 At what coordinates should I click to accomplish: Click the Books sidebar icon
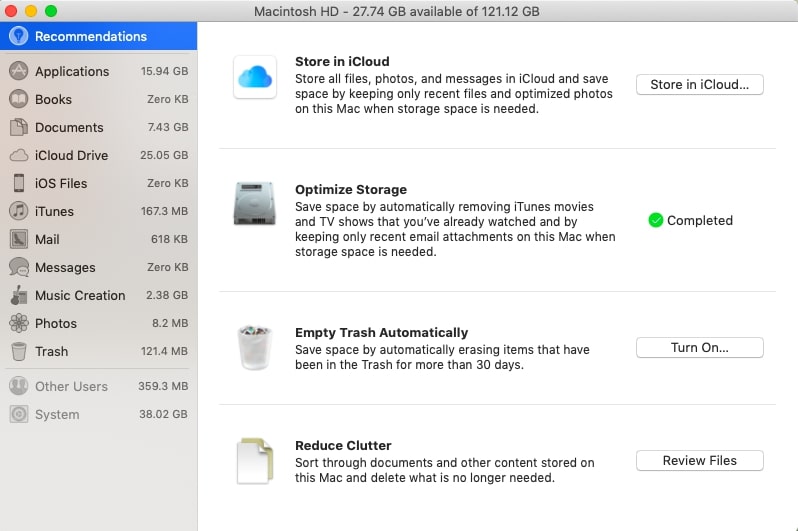click(19, 99)
